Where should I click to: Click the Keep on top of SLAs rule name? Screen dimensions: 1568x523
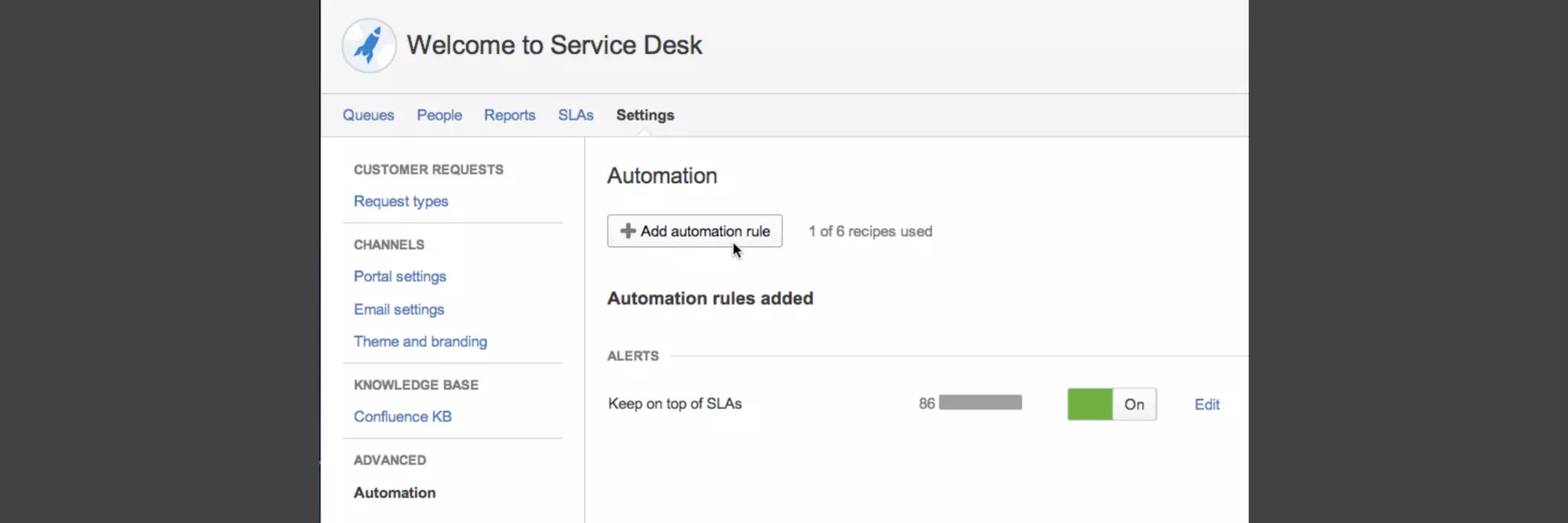click(675, 404)
